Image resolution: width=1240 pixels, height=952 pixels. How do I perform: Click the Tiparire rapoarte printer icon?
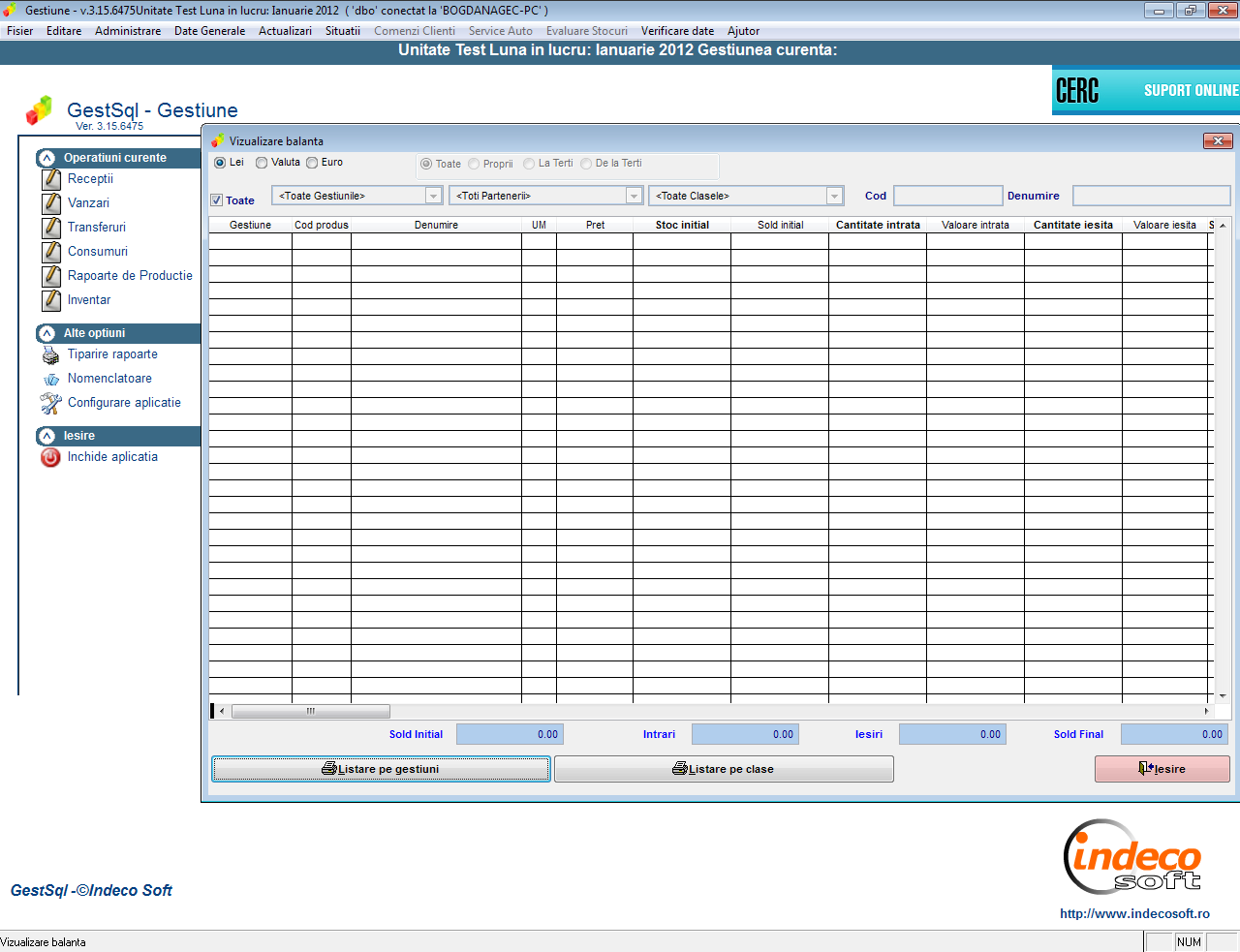pos(50,355)
